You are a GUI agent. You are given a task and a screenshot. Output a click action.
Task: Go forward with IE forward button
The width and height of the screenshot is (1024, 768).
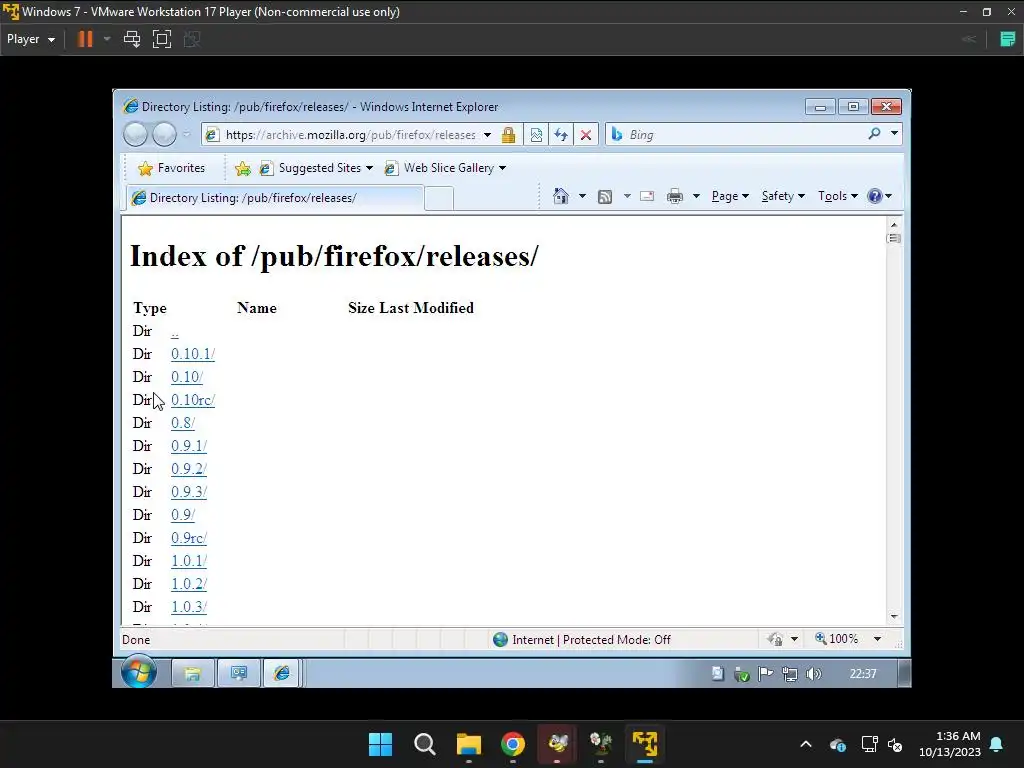tap(164, 135)
